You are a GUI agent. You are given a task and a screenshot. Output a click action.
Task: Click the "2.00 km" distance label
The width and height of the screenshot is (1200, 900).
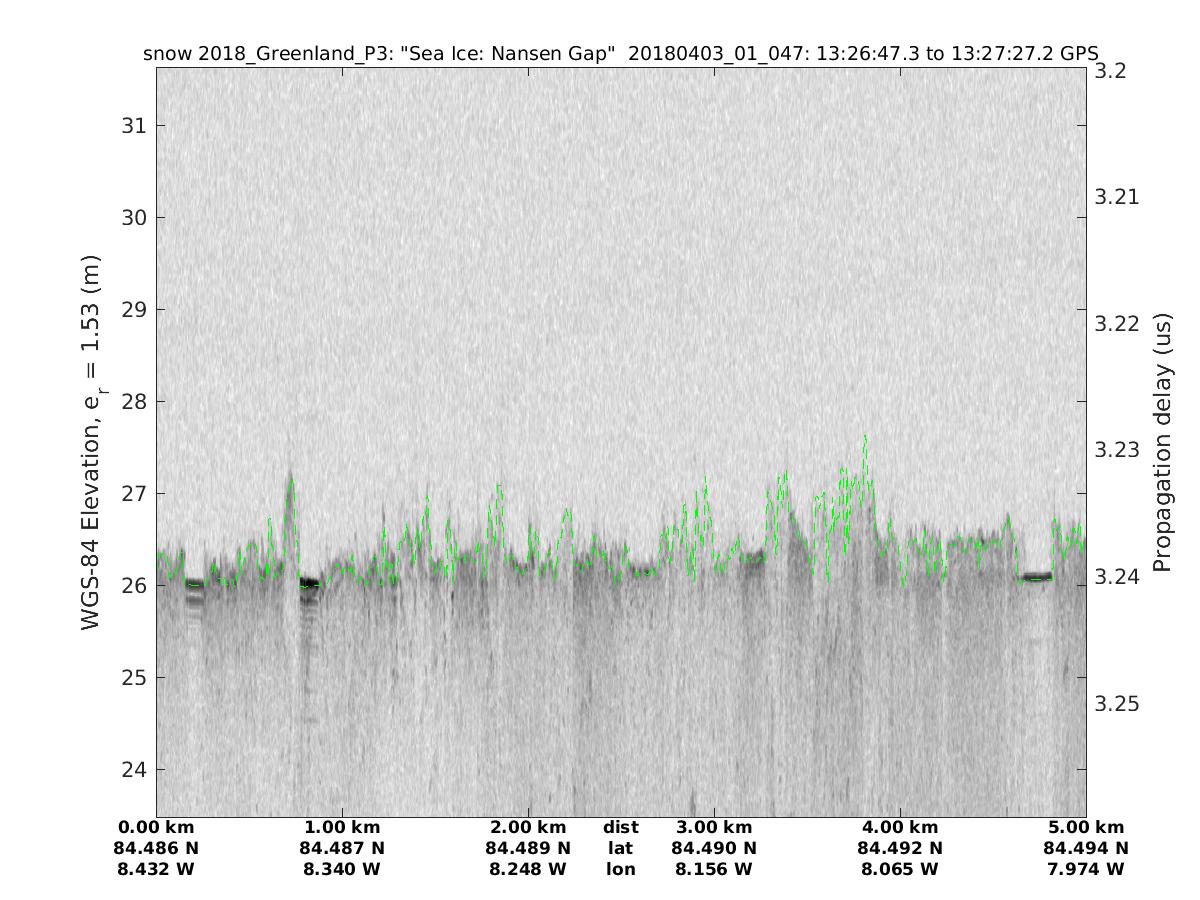pyautogui.click(x=528, y=828)
